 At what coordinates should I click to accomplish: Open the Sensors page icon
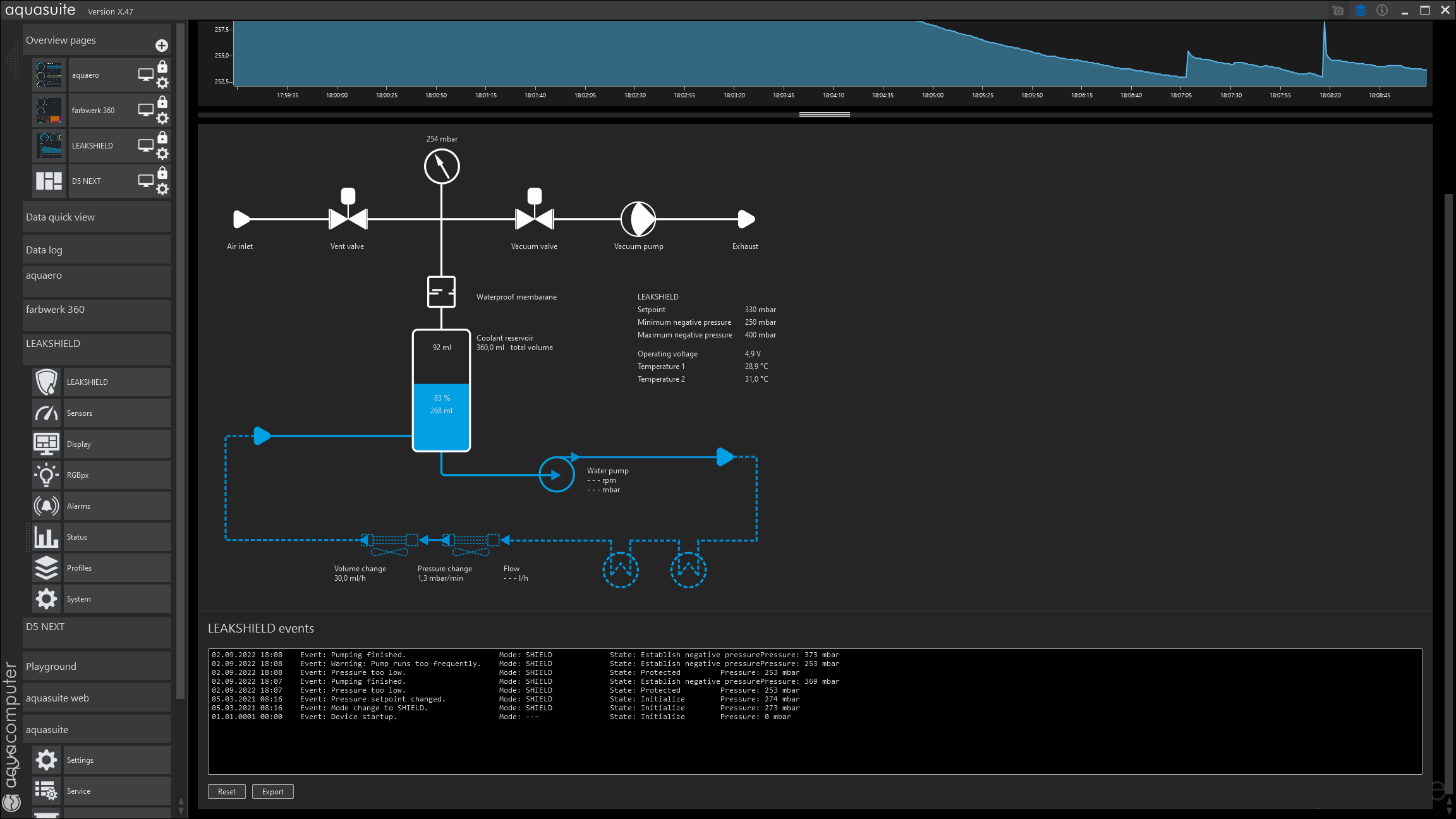click(47, 413)
